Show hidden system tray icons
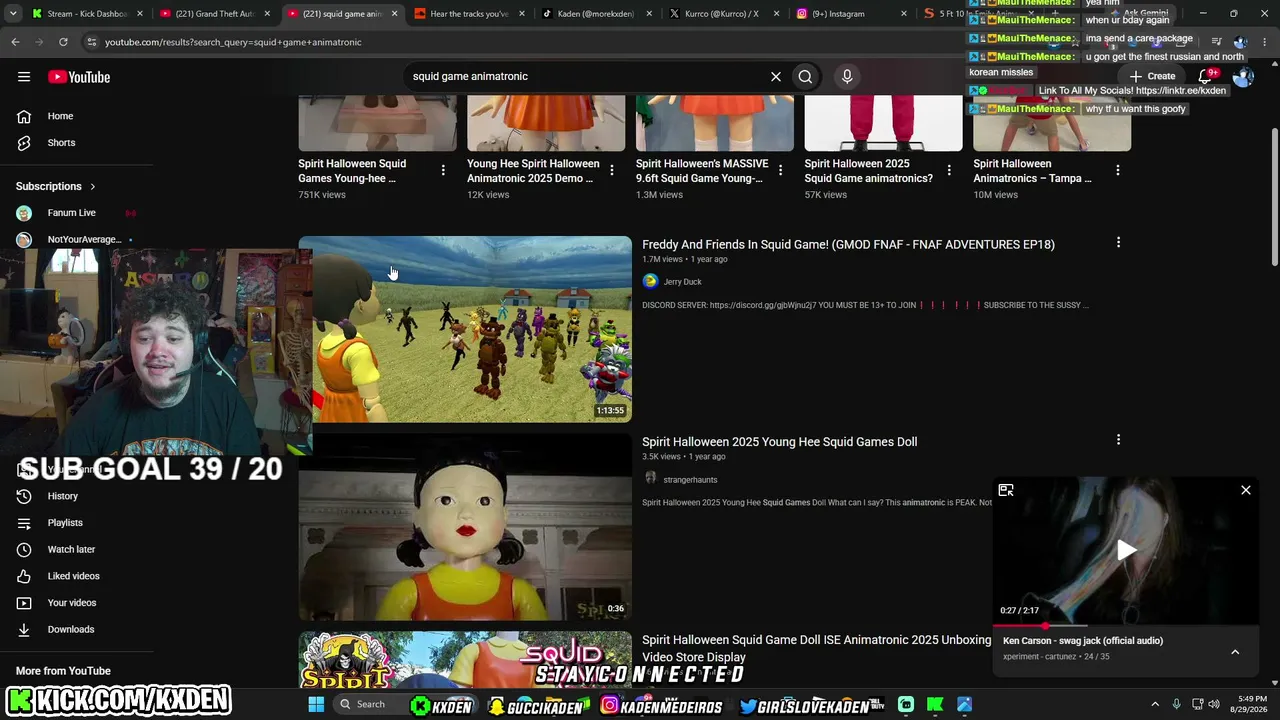 1155,704
